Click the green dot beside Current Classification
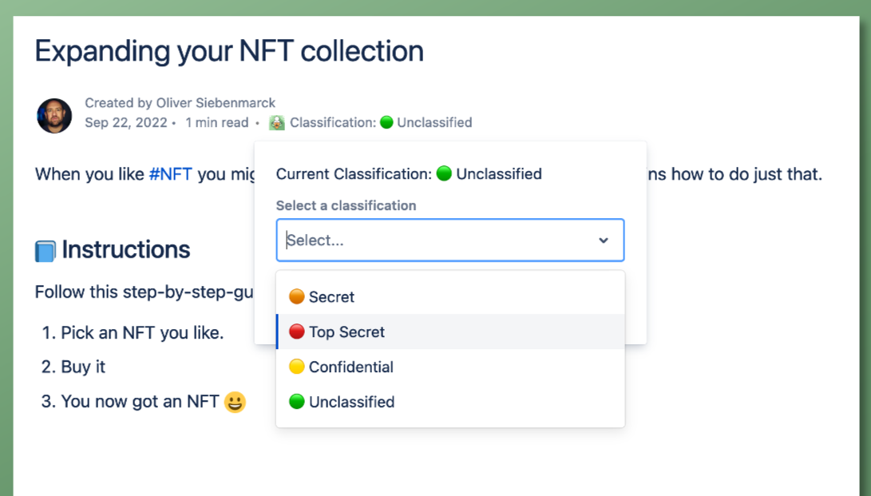 tap(444, 174)
